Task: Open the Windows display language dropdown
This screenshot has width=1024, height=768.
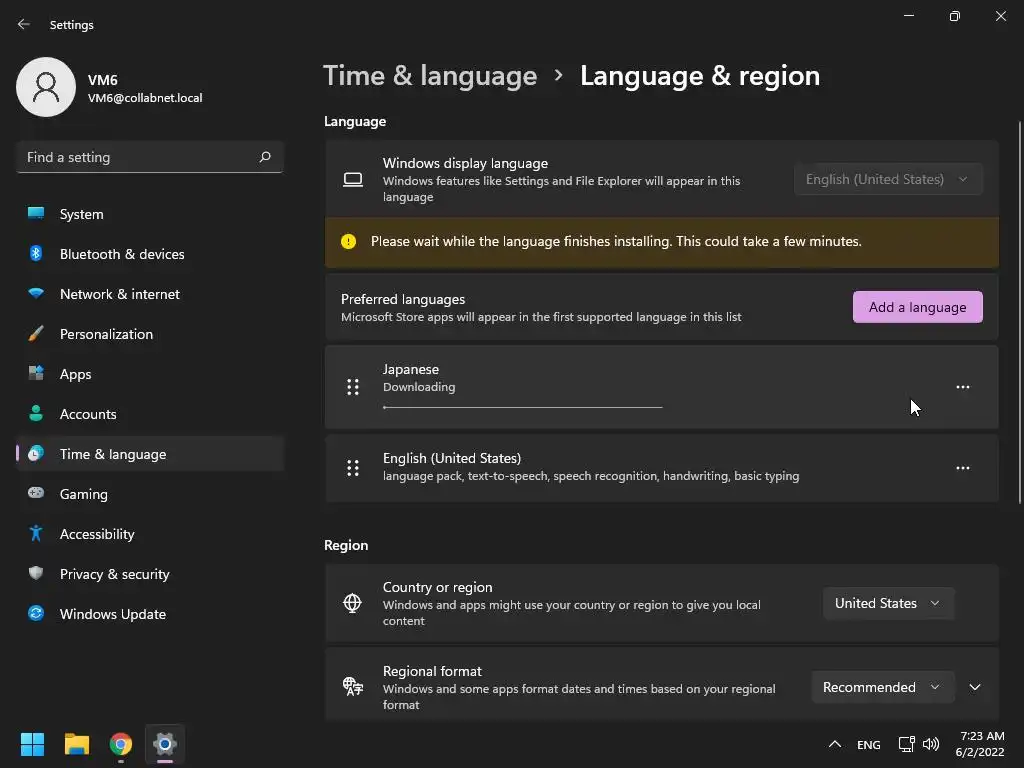Action: 887,179
